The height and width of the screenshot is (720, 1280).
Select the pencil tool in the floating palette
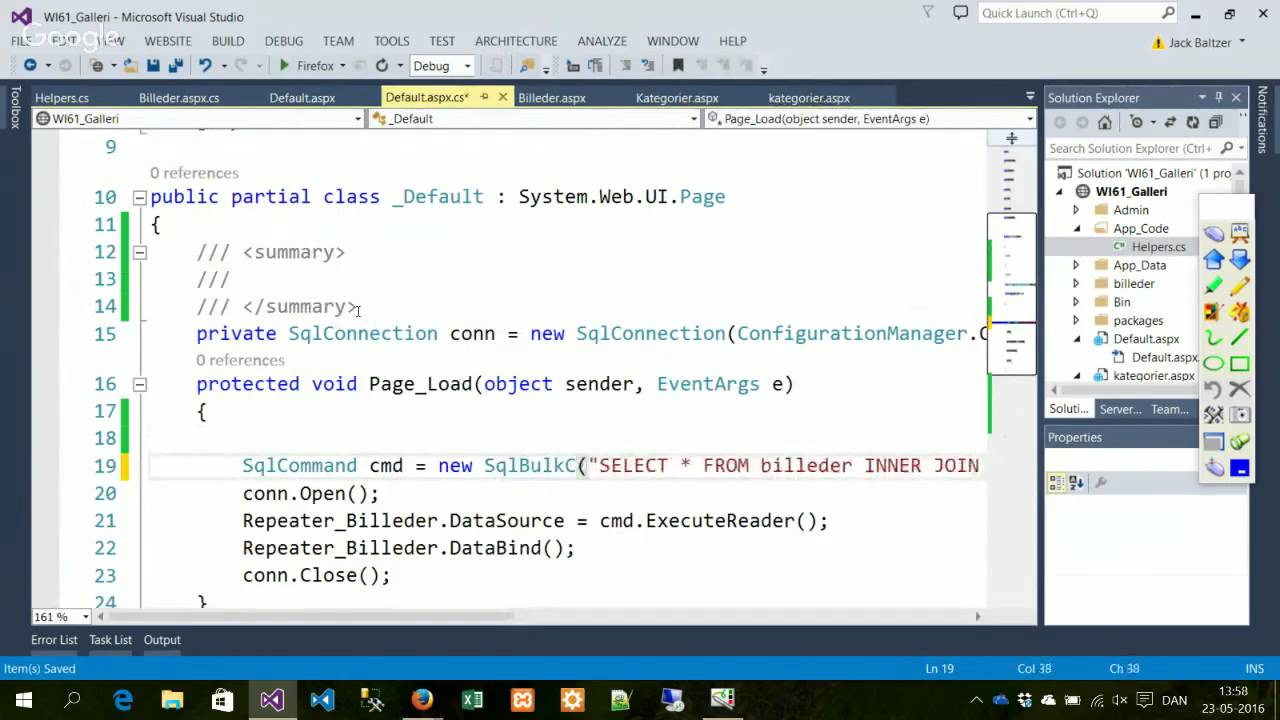point(1240,286)
